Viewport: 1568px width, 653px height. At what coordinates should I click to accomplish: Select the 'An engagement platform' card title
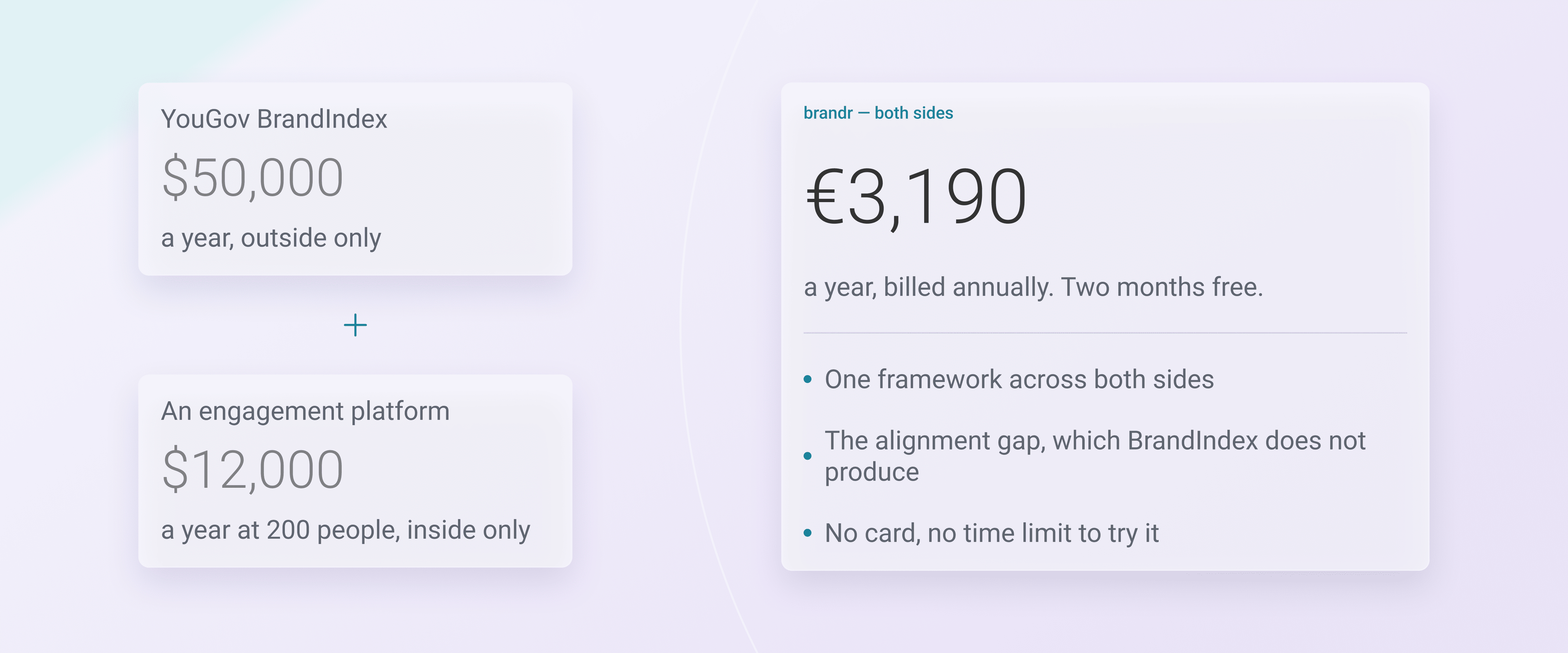click(305, 411)
